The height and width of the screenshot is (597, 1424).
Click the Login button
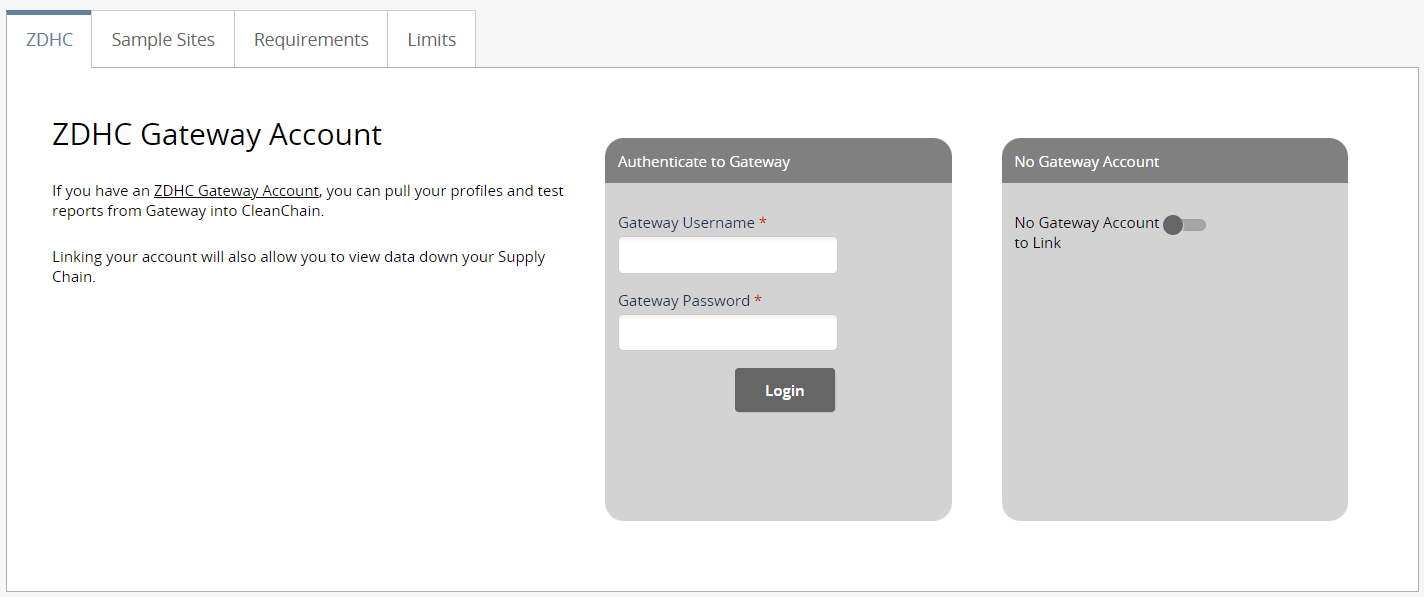tap(785, 390)
